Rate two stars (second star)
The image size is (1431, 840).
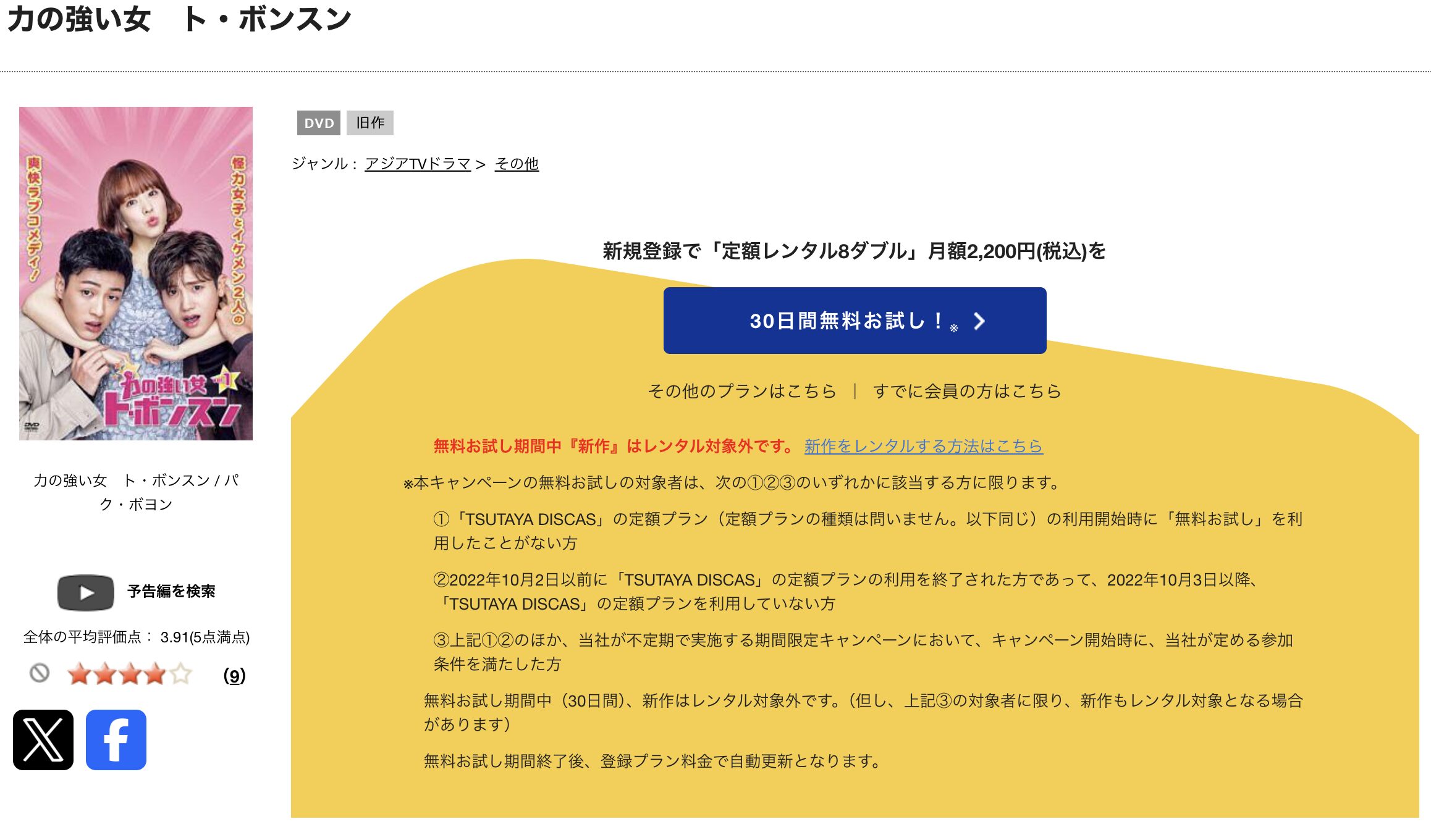pos(105,674)
